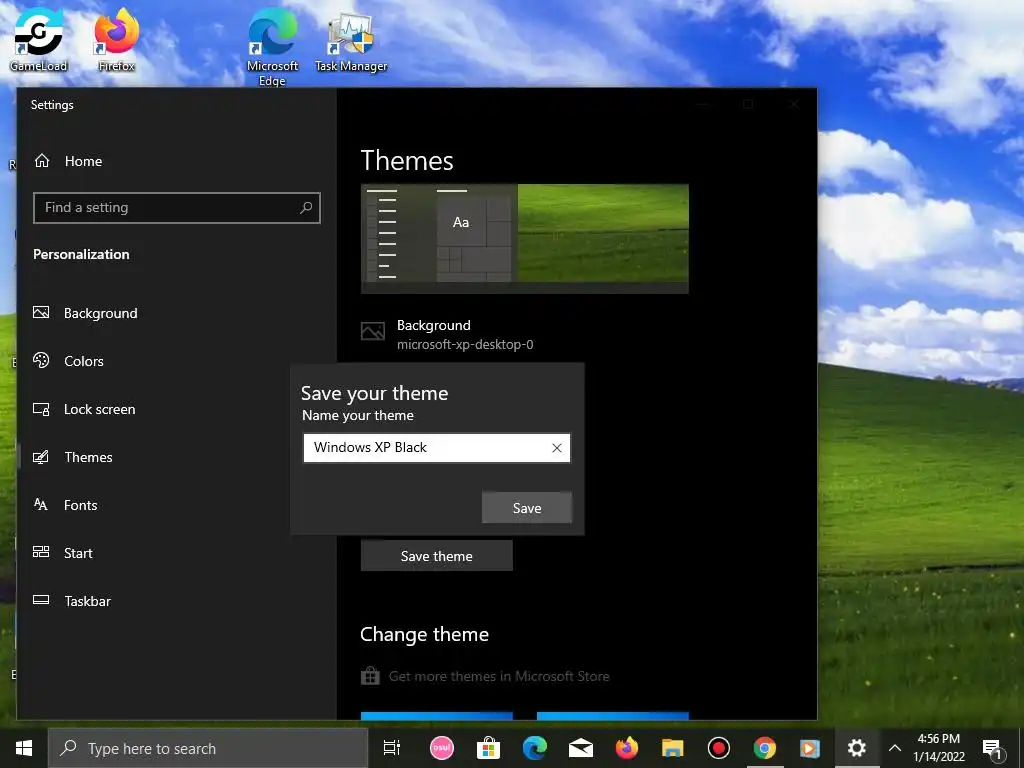The width and height of the screenshot is (1024, 768).
Task: Click the Background picture icon in Themes
Action: (x=373, y=331)
